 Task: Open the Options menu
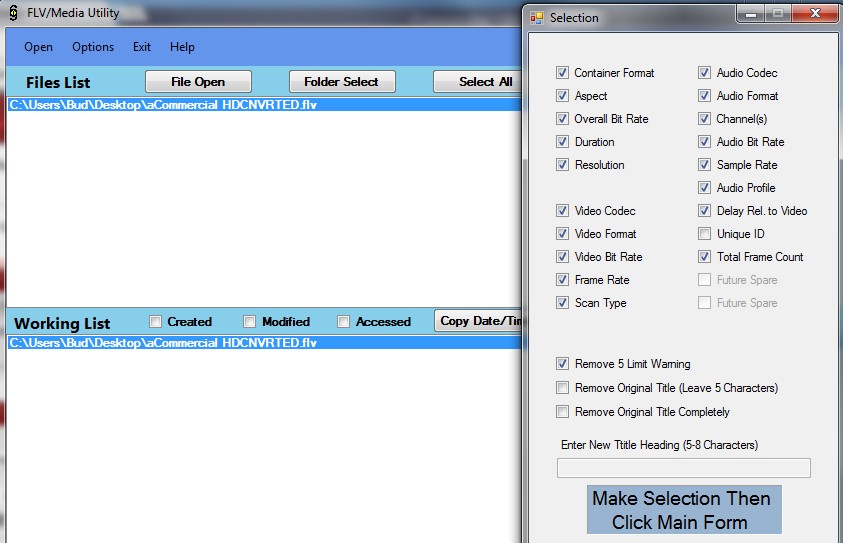(x=93, y=47)
